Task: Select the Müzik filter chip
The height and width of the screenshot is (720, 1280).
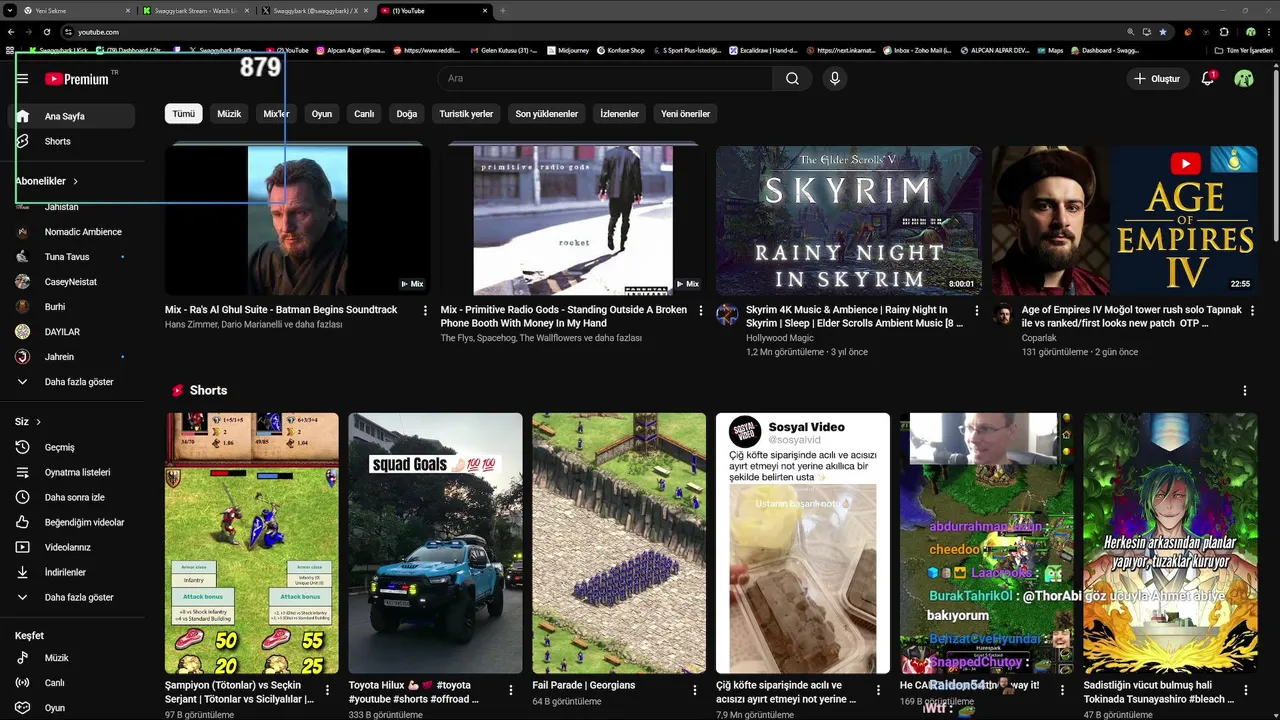Action: point(229,114)
